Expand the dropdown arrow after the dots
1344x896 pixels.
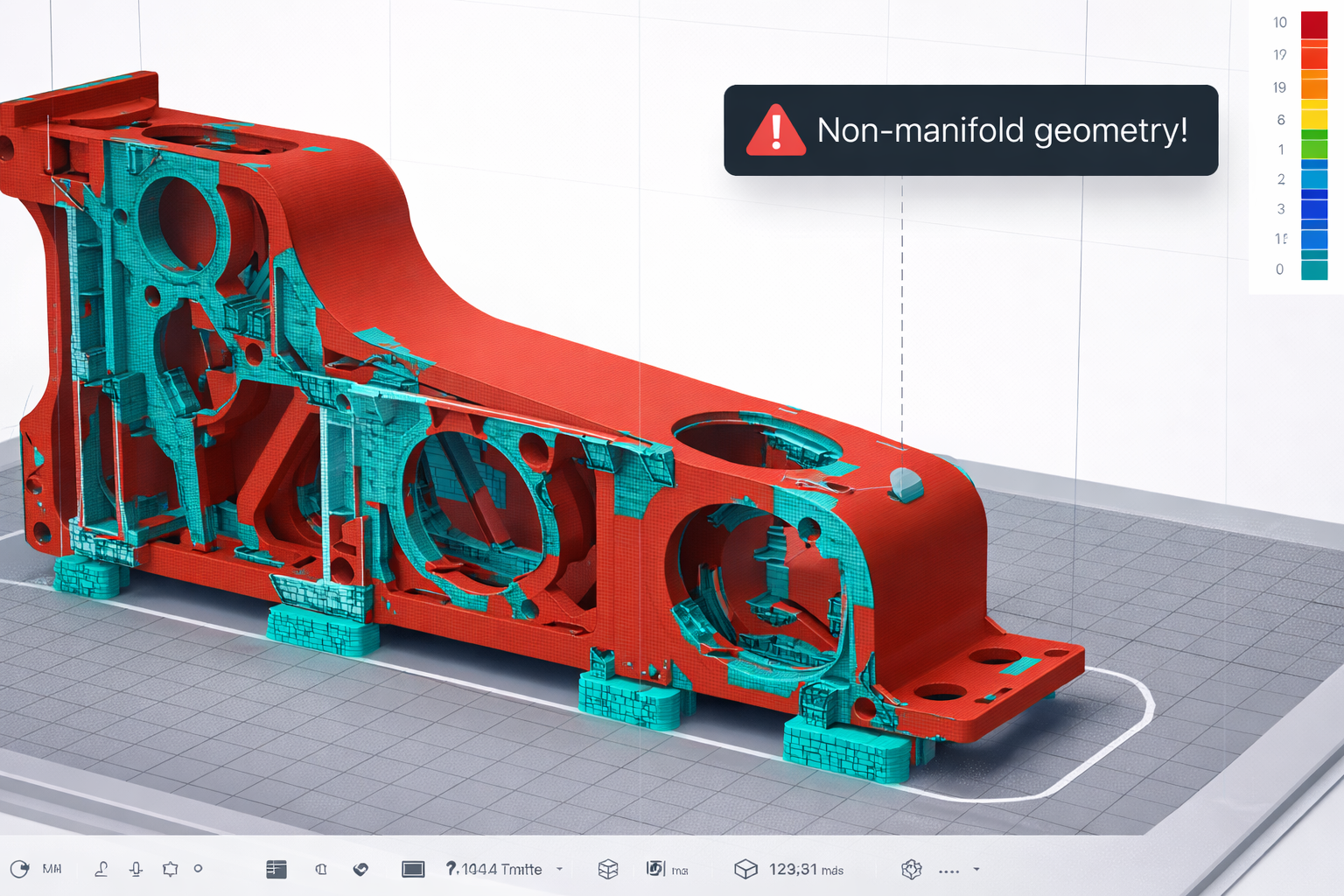[976, 869]
